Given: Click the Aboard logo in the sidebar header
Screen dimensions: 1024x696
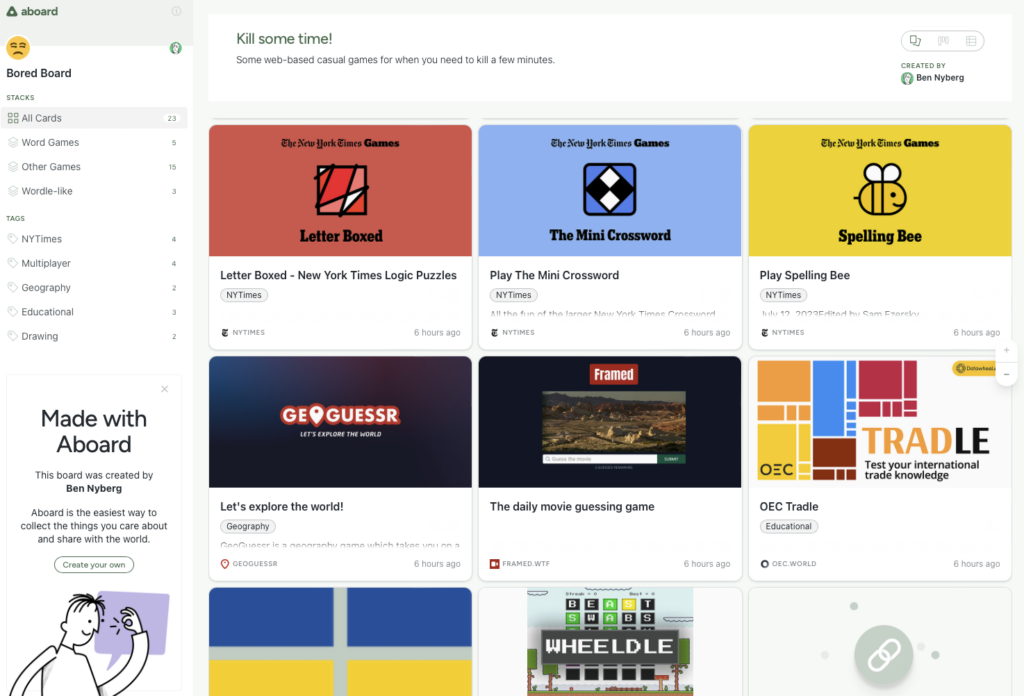Looking at the screenshot, I should point(32,11).
